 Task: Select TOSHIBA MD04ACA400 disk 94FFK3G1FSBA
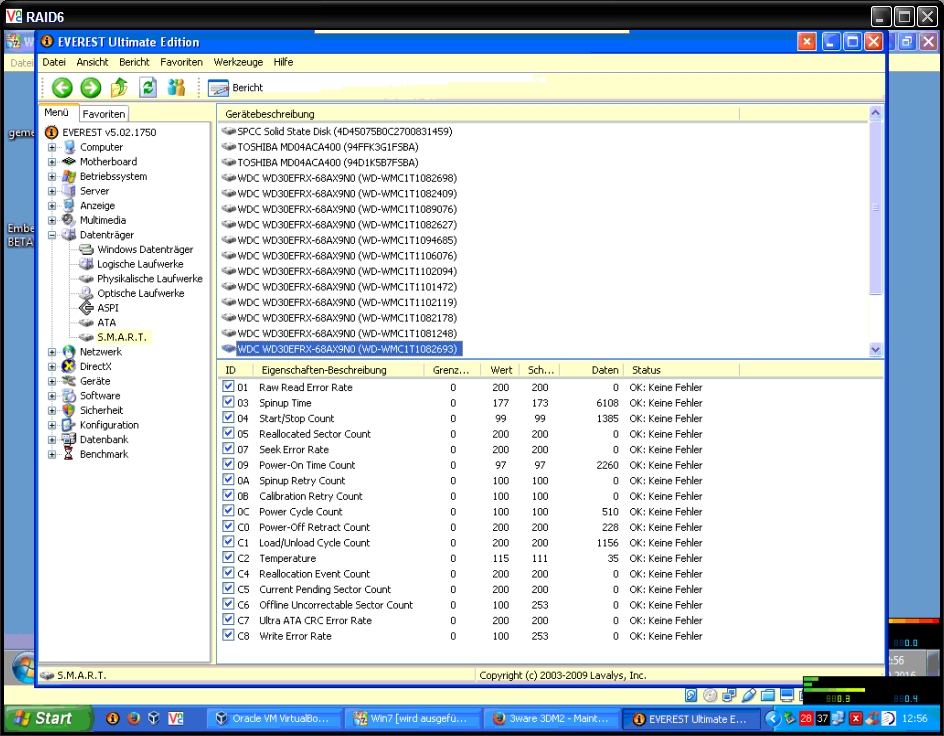(328, 147)
